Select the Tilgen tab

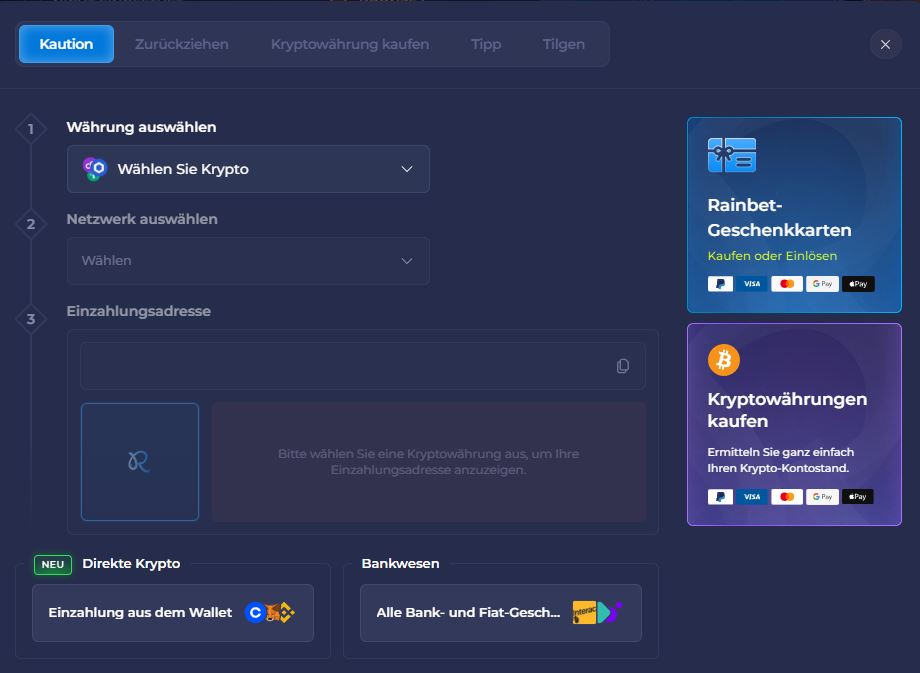pyautogui.click(x=563, y=44)
